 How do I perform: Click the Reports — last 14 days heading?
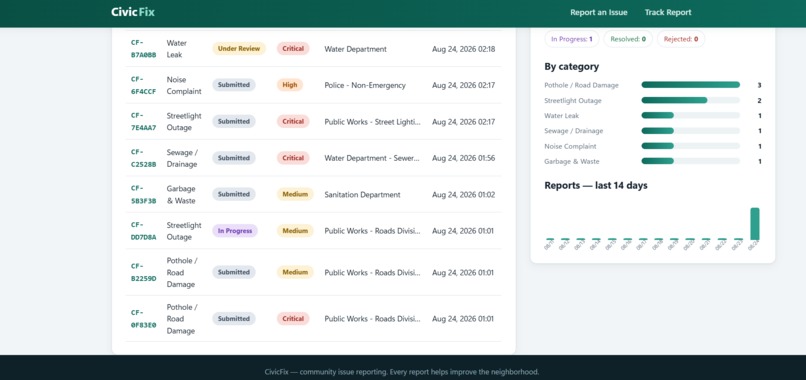pyautogui.click(x=596, y=185)
